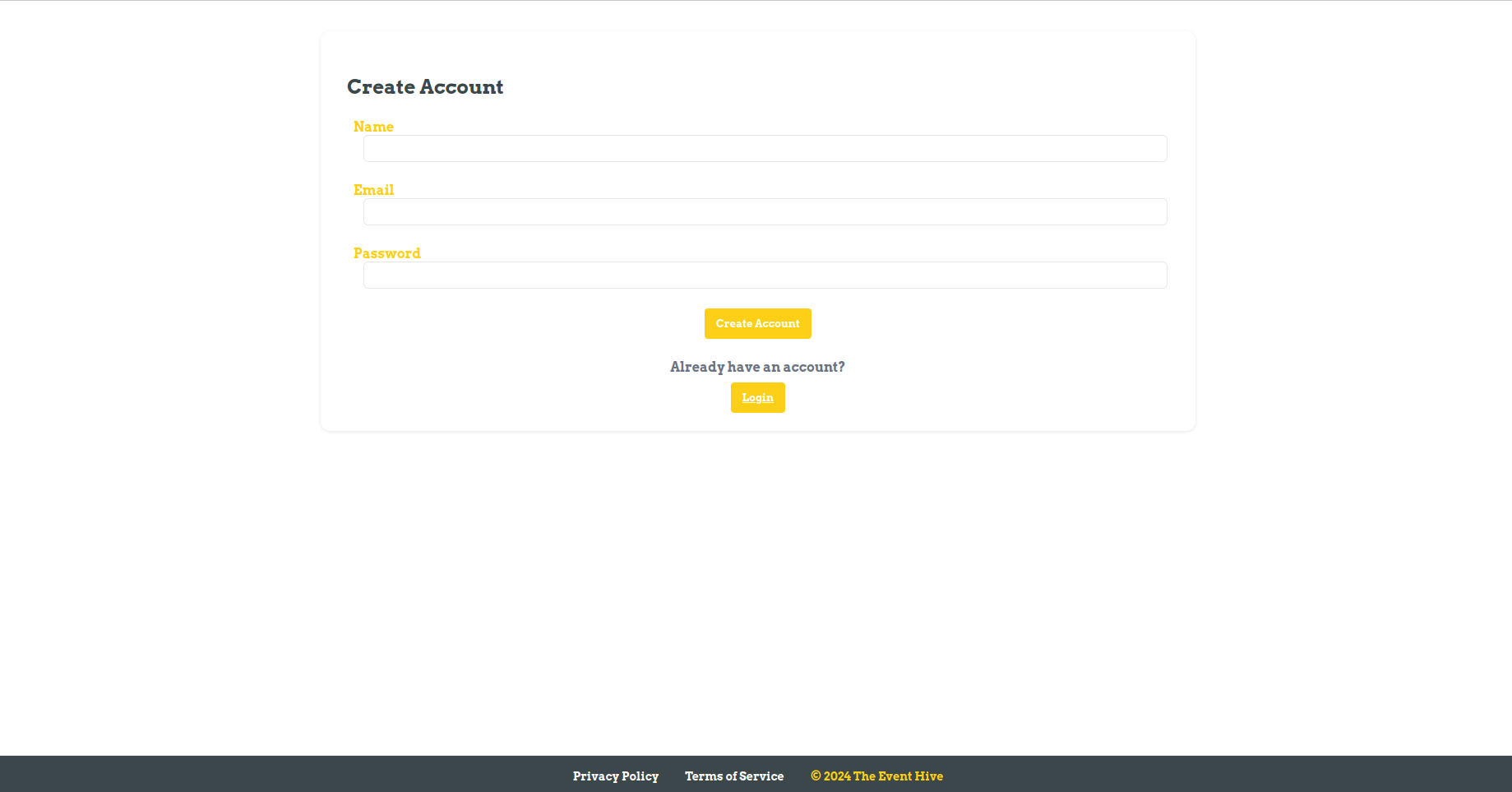Click the Name input field
This screenshot has height=792, width=1512.
765,149
